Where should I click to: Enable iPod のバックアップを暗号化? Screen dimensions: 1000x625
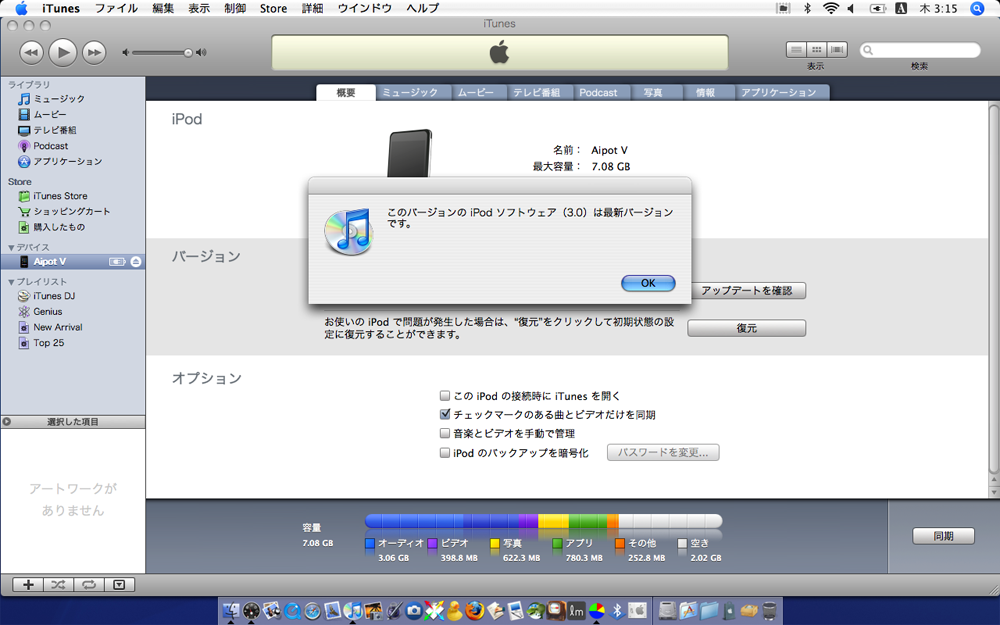point(445,453)
